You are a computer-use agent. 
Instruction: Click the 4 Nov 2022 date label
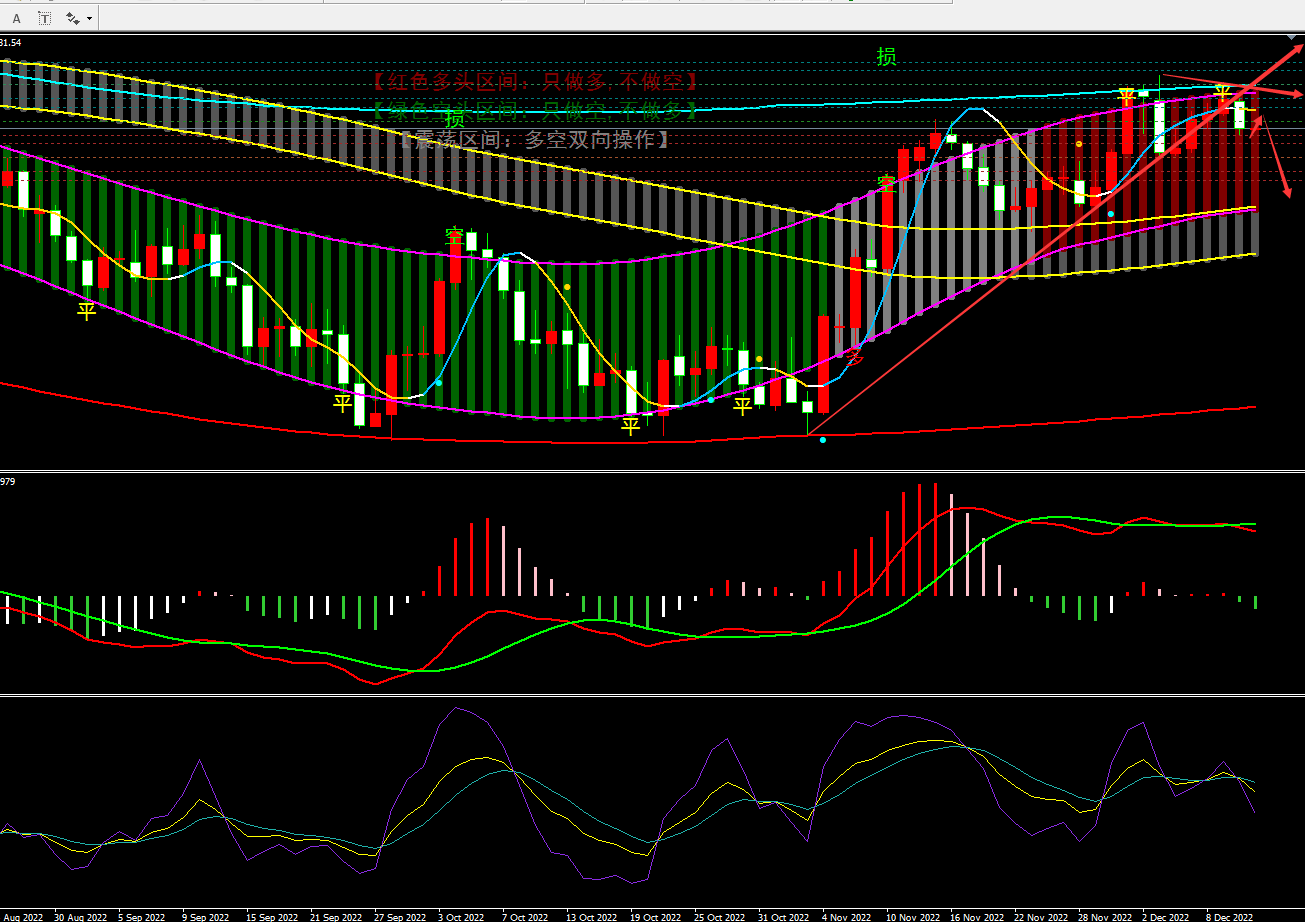point(845,917)
